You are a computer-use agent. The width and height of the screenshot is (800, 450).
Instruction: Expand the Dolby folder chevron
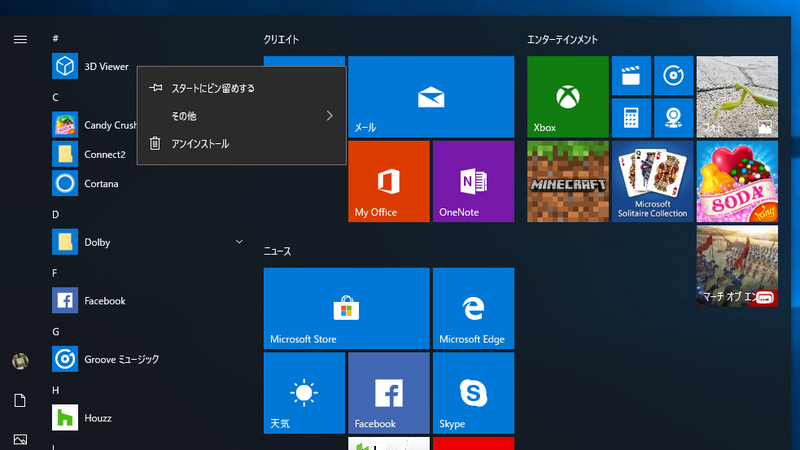click(x=239, y=241)
